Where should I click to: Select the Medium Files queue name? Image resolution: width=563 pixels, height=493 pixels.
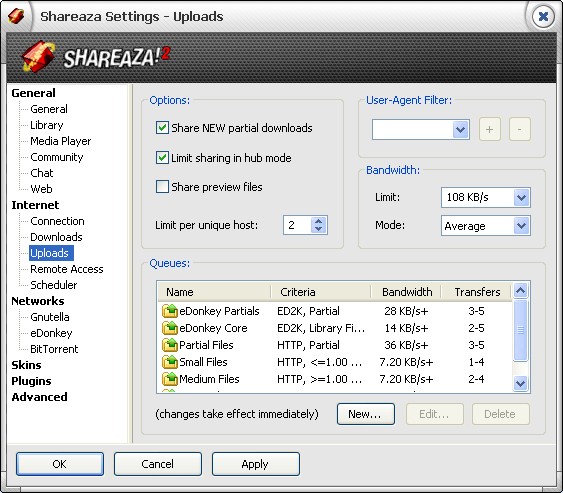[209, 379]
